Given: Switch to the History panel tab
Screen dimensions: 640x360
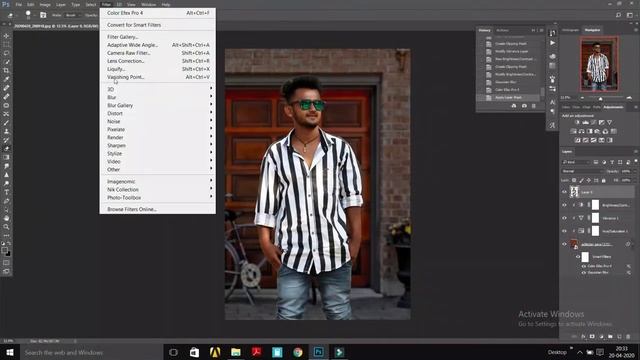Looking at the screenshot, I should (484, 30).
